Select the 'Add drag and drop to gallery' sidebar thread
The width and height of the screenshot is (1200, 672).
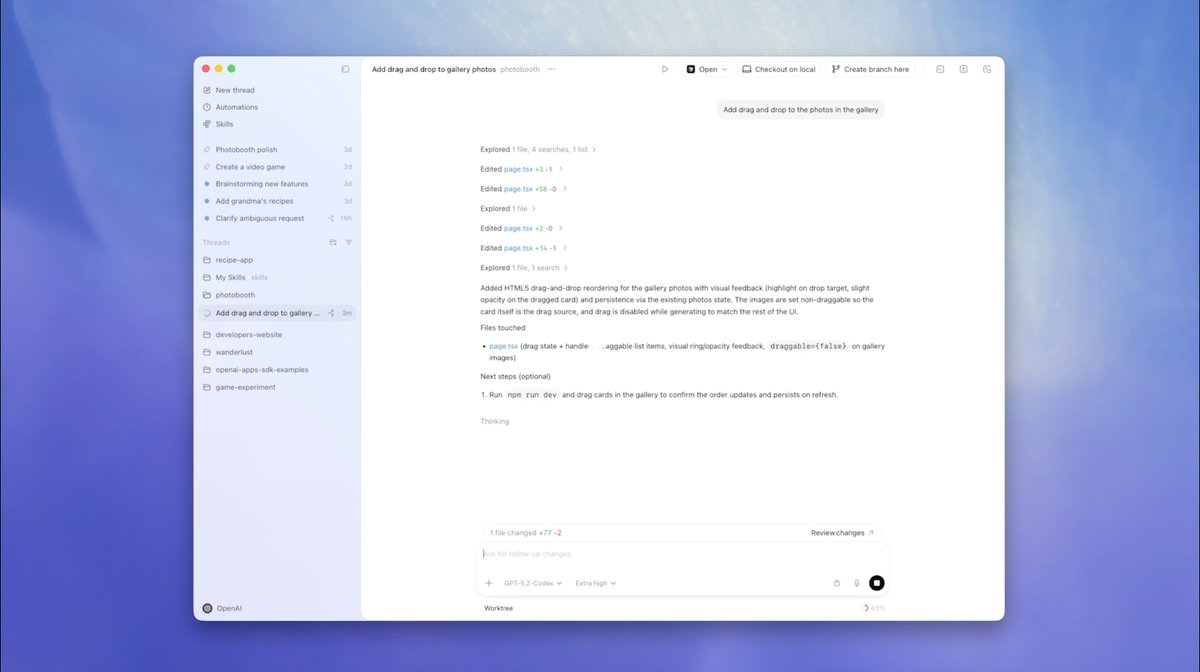pos(277,313)
